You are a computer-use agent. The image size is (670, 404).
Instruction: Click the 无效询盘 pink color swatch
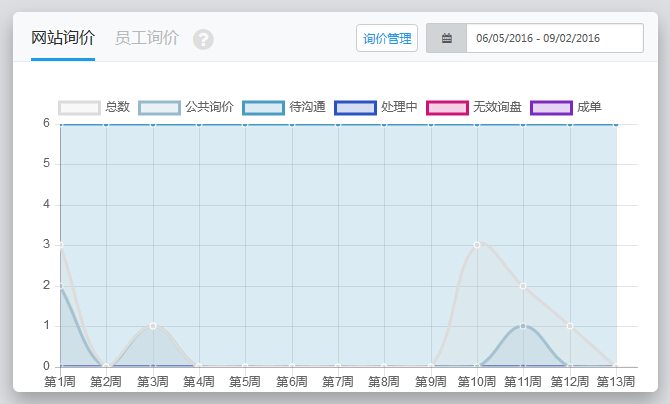coord(447,107)
